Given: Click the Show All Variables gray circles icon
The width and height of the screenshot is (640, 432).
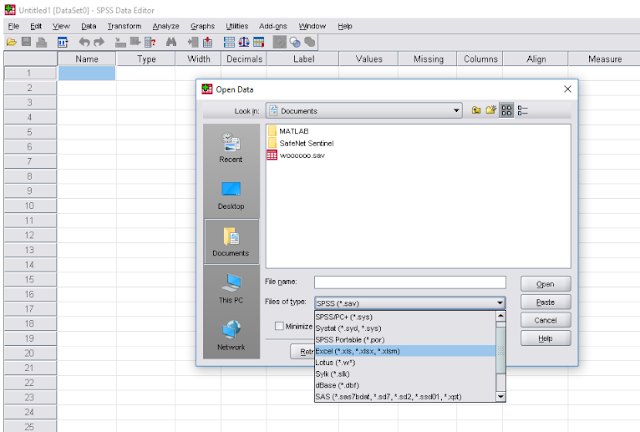Looking at the screenshot, I should [310, 42].
